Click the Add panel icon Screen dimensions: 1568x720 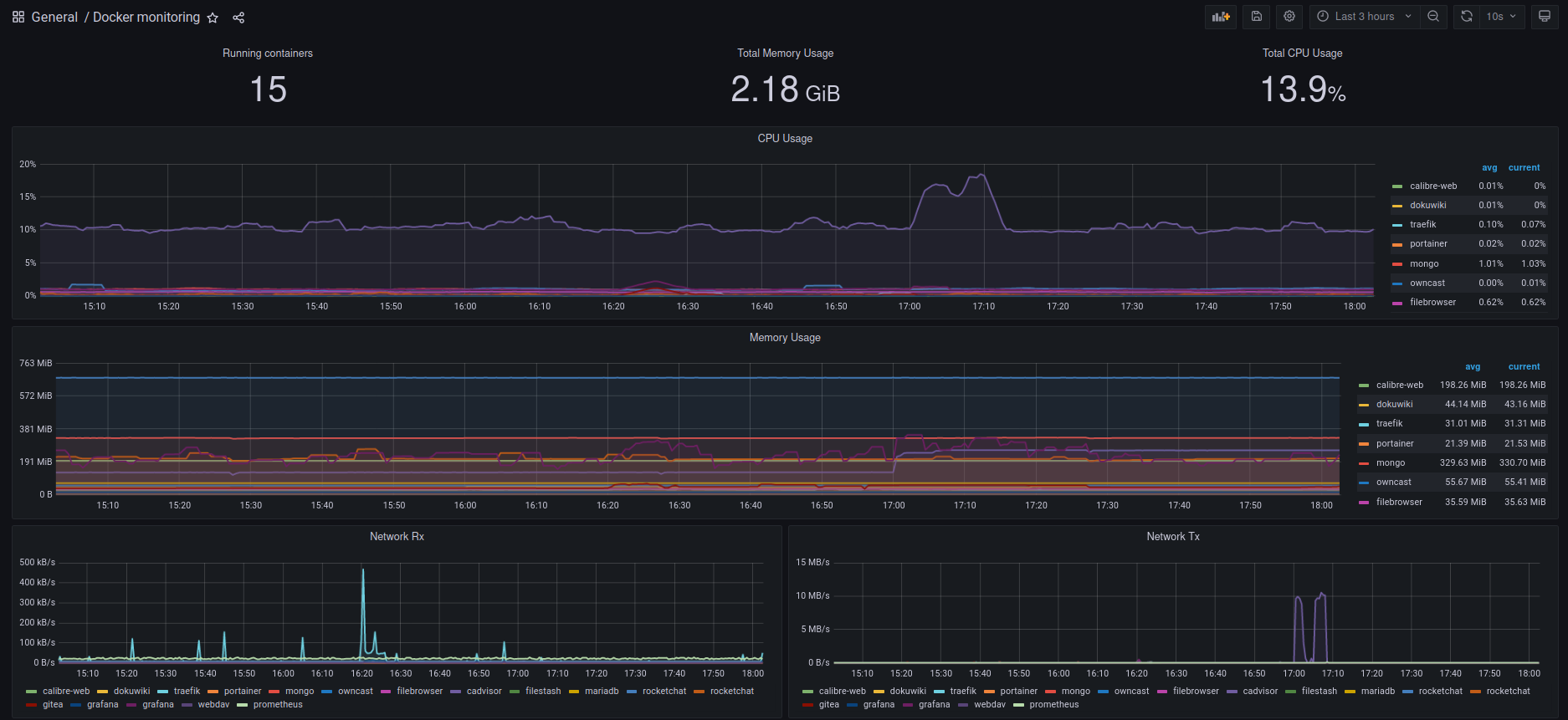pyautogui.click(x=1221, y=17)
